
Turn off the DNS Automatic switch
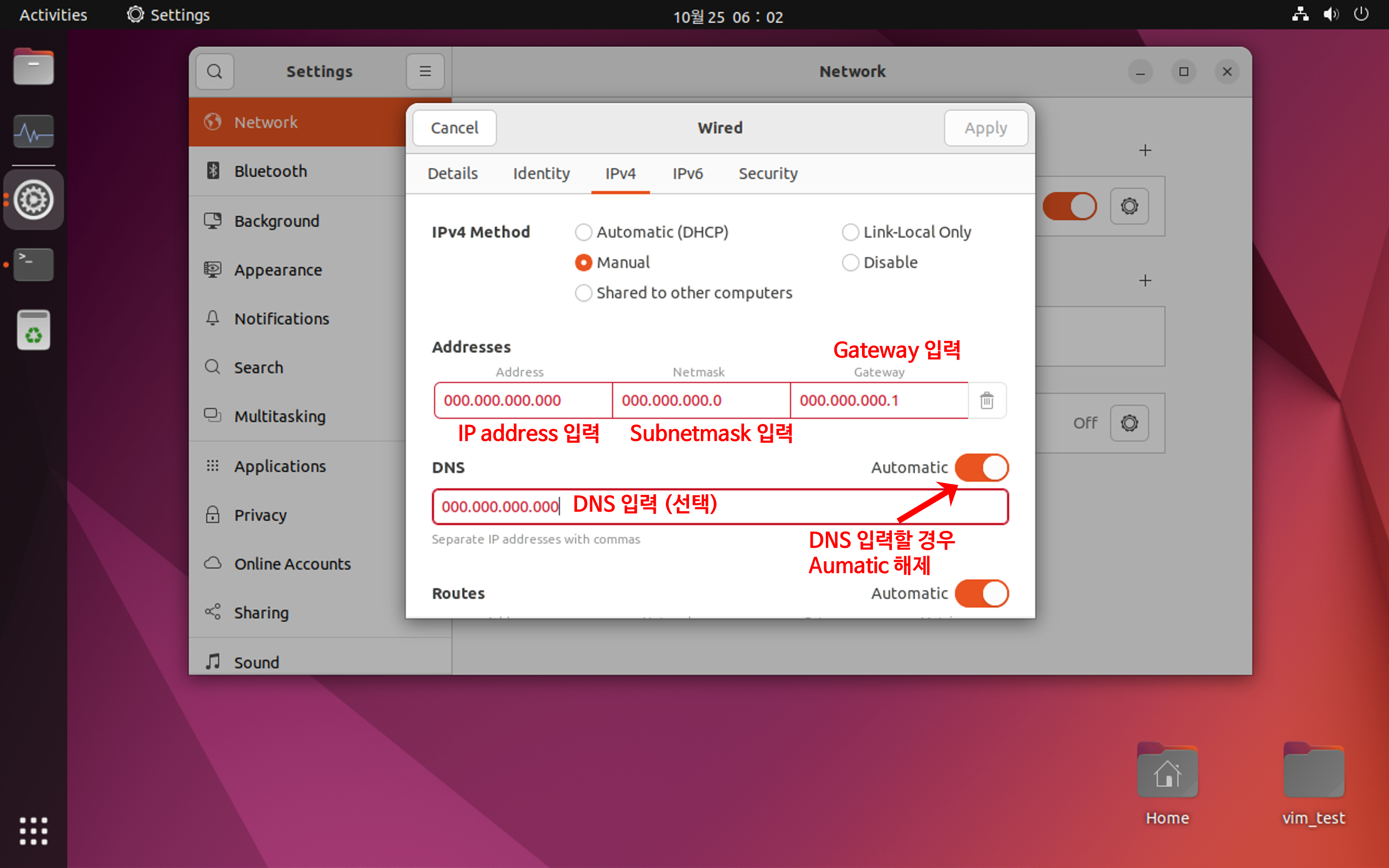pyautogui.click(x=981, y=467)
